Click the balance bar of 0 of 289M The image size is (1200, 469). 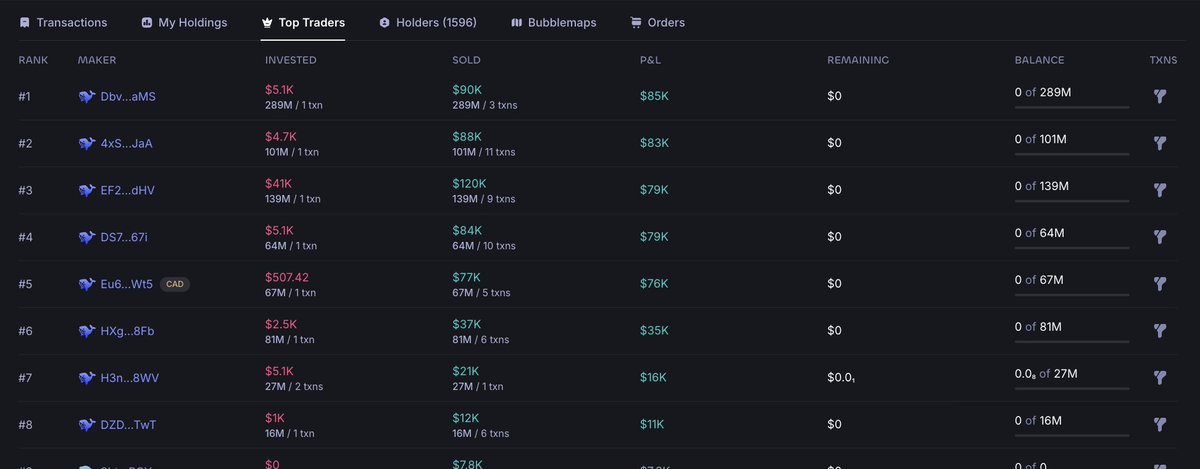[x=1071, y=106]
